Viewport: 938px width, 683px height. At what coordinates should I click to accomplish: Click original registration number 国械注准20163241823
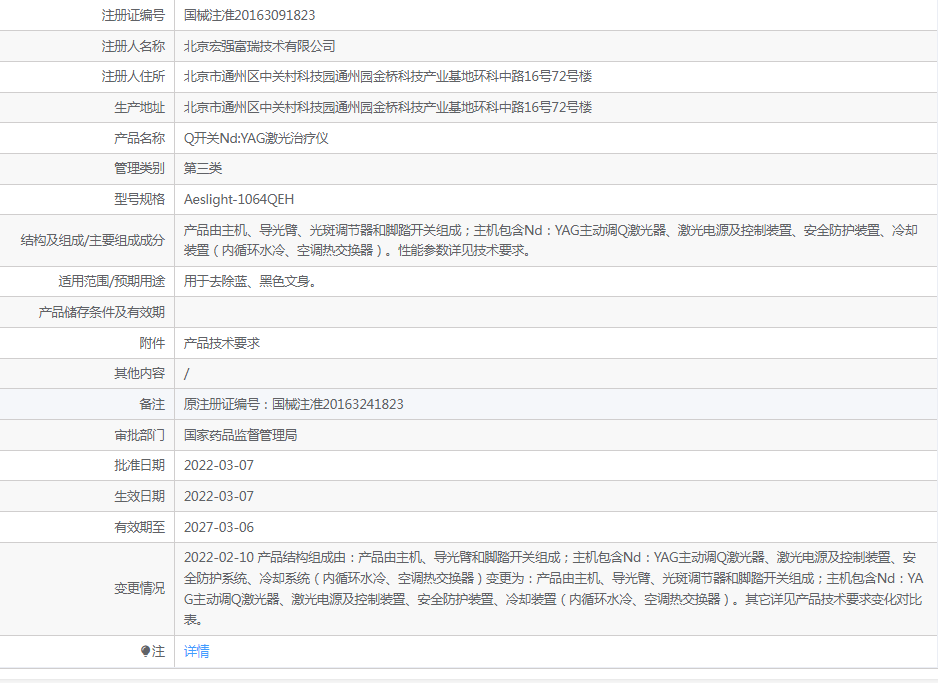click(294, 404)
